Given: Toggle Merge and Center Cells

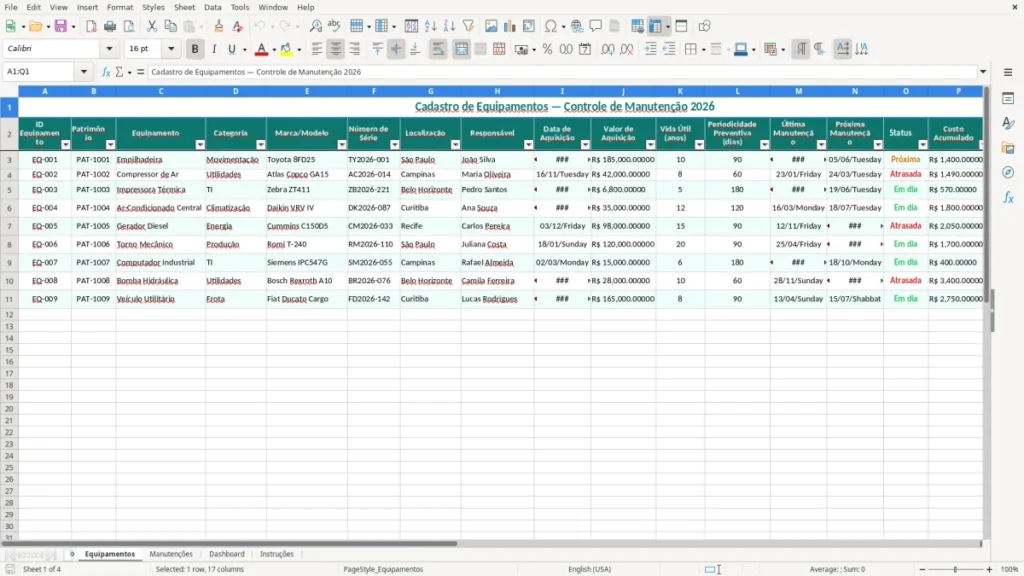Looking at the screenshot, I should (461, 49).
